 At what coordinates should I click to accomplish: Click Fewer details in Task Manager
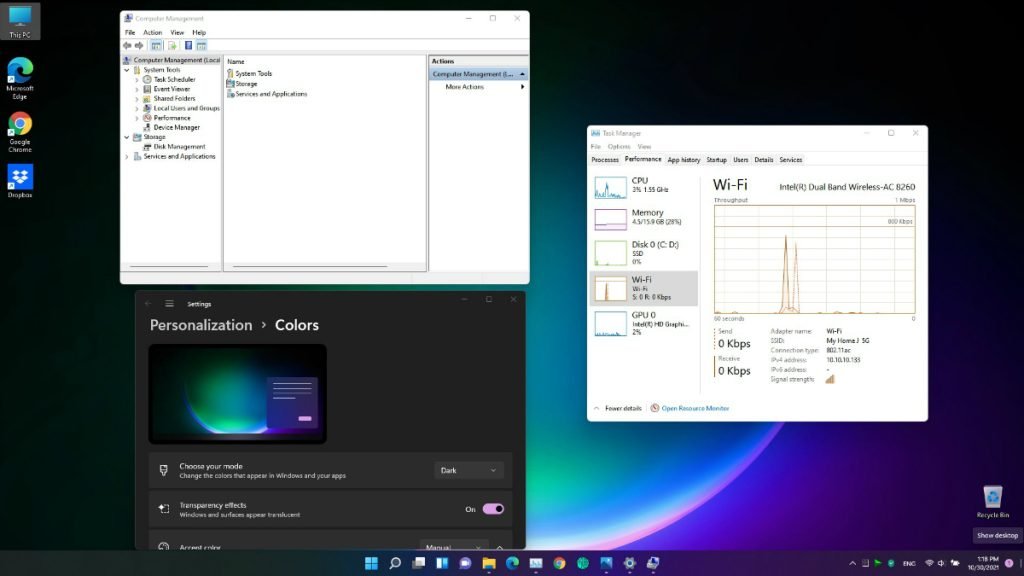pyautogui.click(x=623, y=408)
